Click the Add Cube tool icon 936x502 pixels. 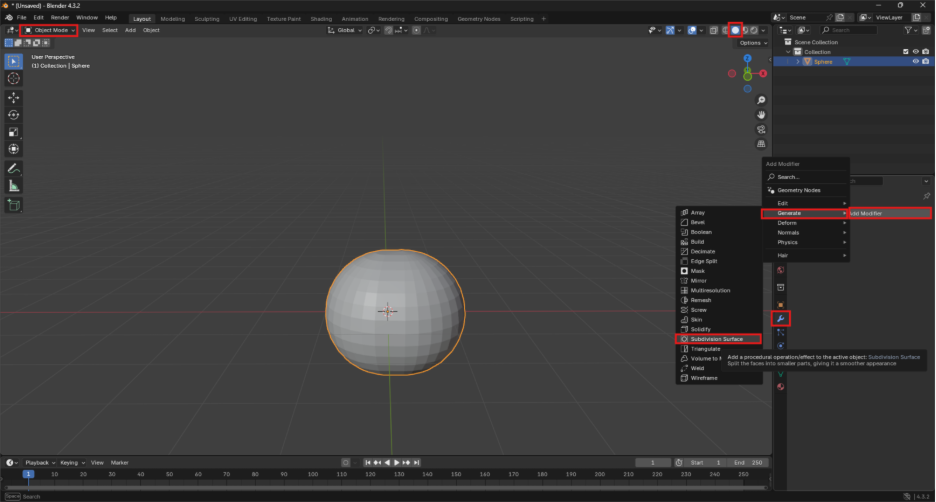(x=14, y=205)
